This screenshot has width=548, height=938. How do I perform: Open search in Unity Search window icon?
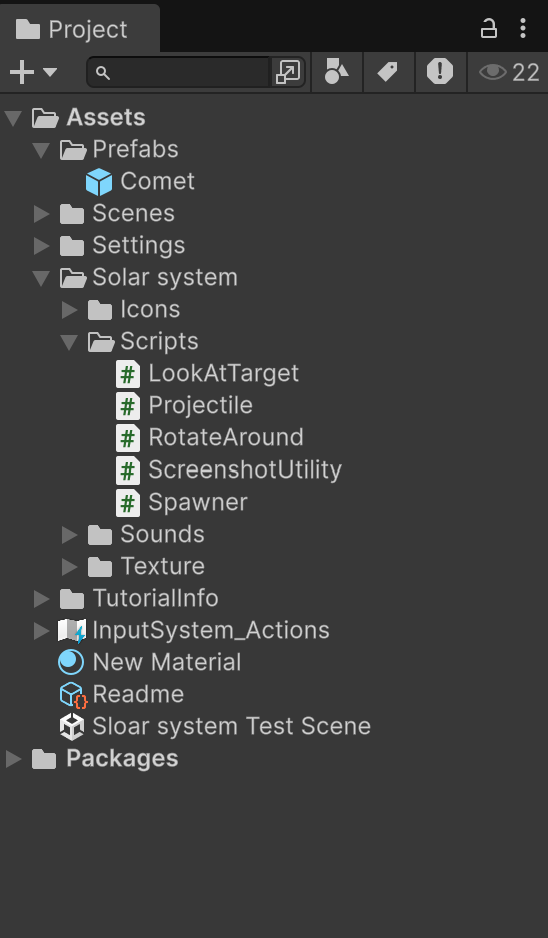(288, 73)
